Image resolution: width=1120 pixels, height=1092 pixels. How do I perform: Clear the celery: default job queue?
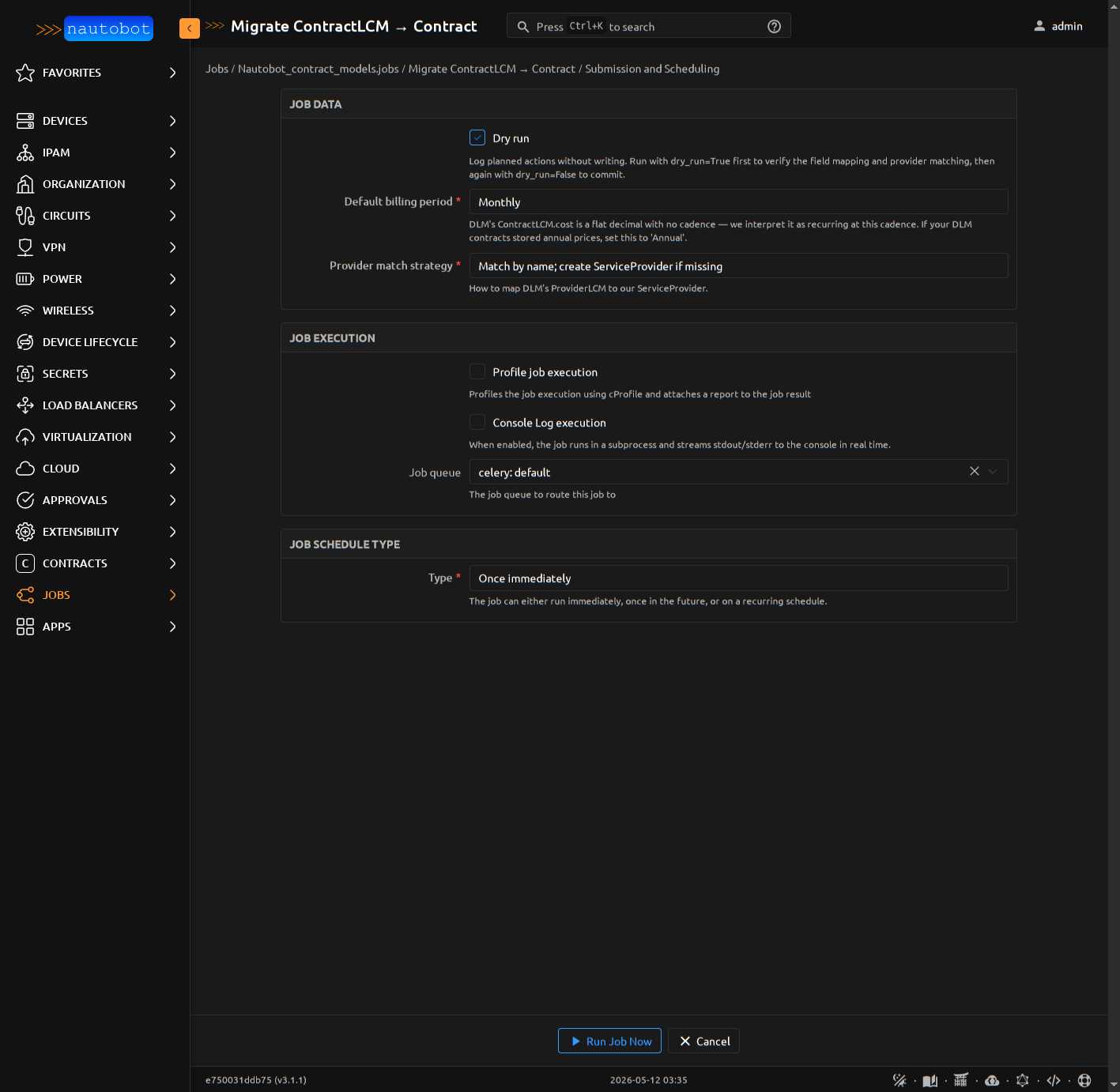tap(975, 472)
